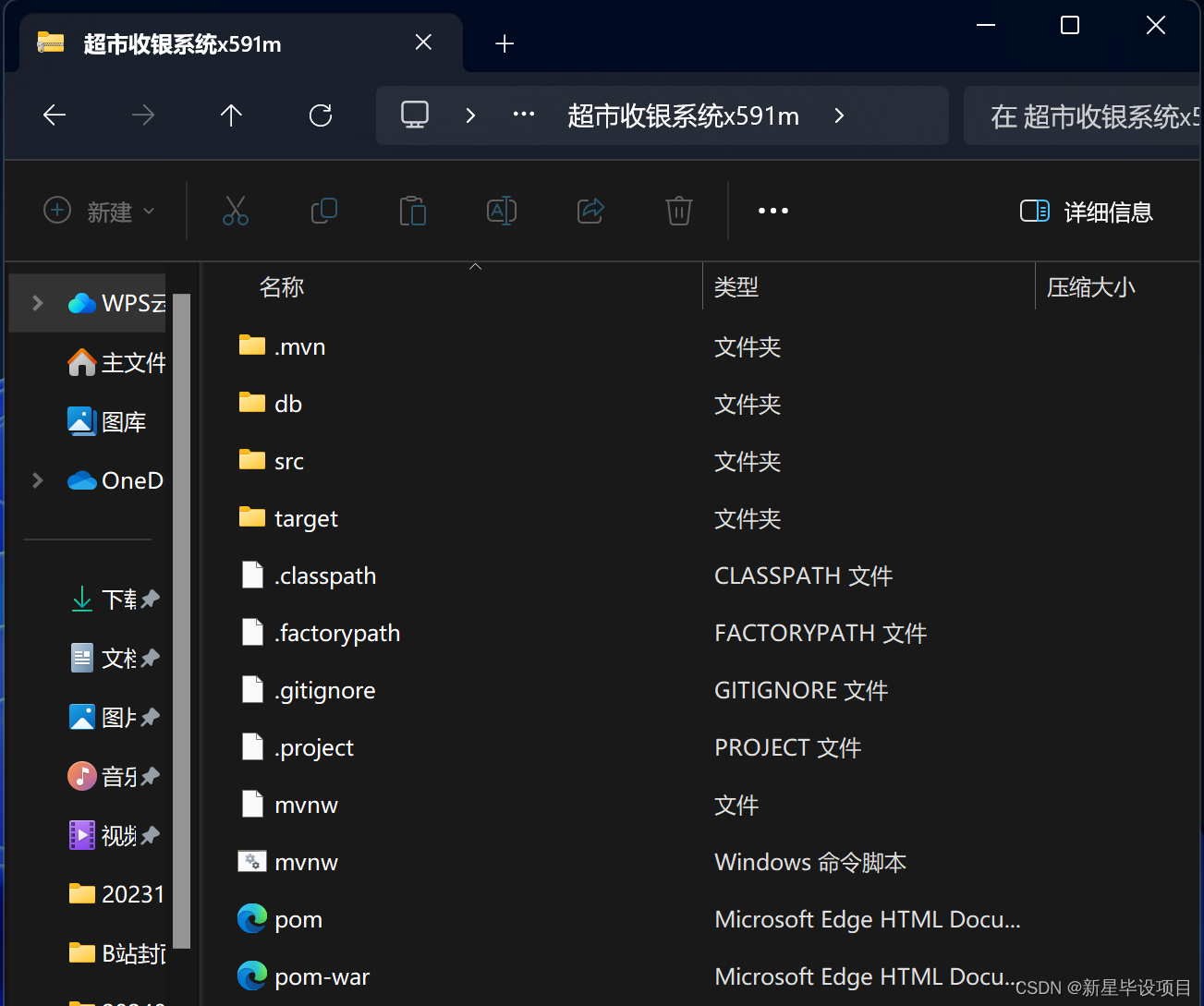Click the Back navigation button
This screenshot has width=1204, height=1006.
(54, 115)
